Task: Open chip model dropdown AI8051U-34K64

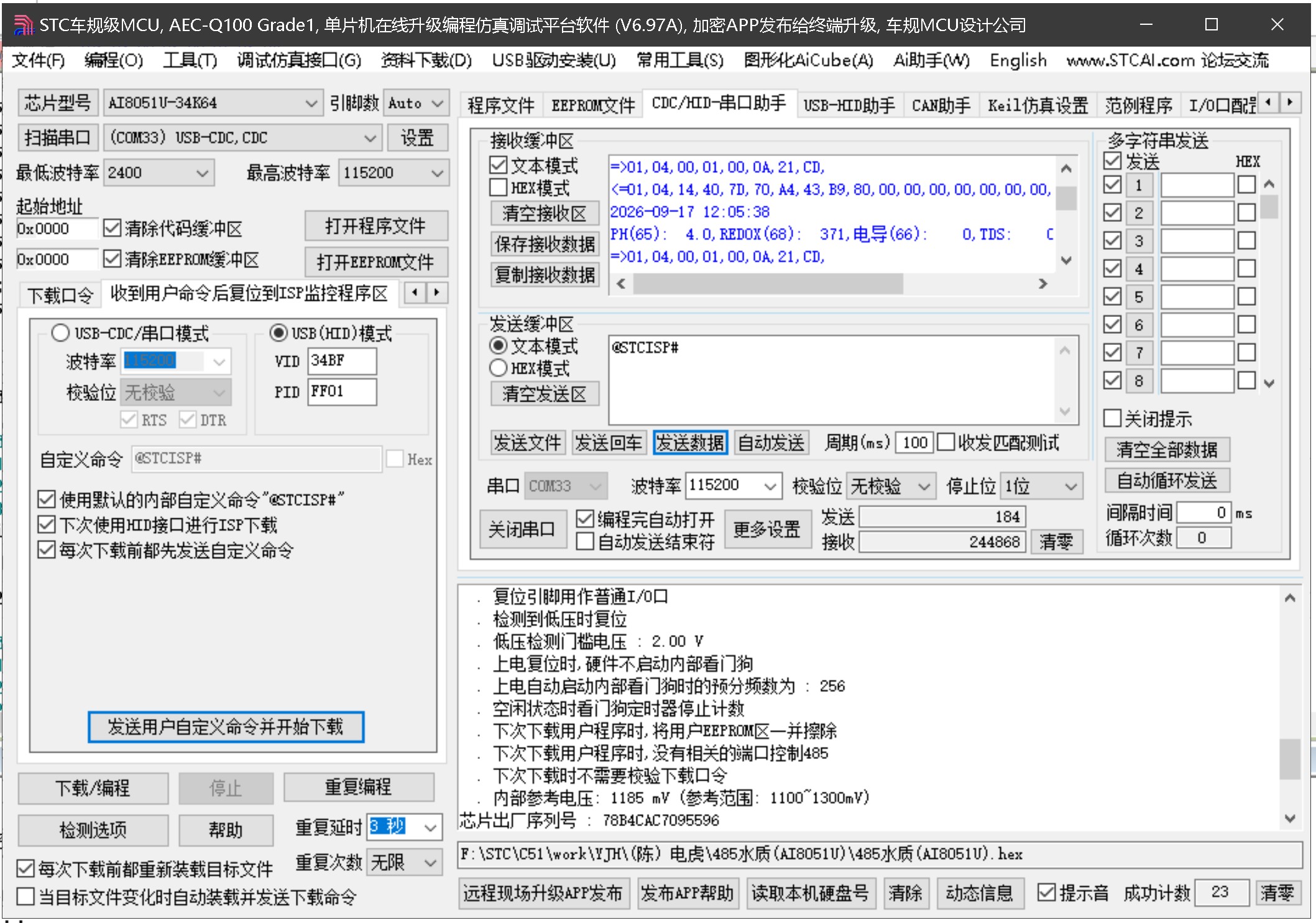Action: click(x=212, y=103)
